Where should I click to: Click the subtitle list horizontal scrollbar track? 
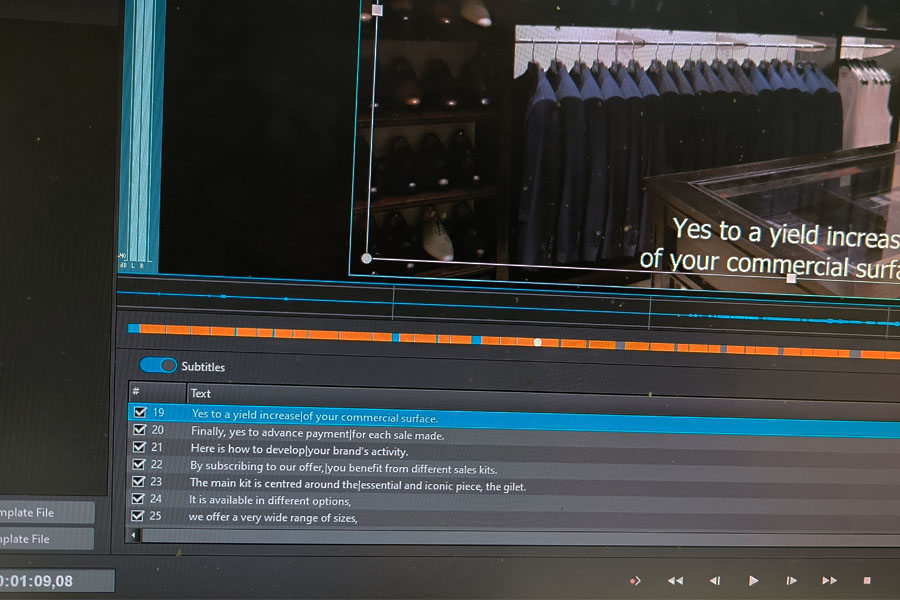coord(521,539)
